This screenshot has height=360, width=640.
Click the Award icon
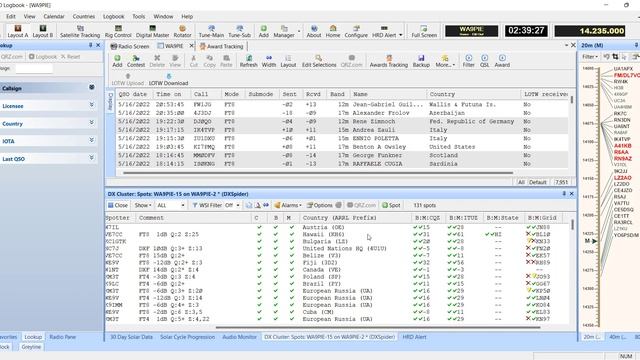tap(502, 61)
